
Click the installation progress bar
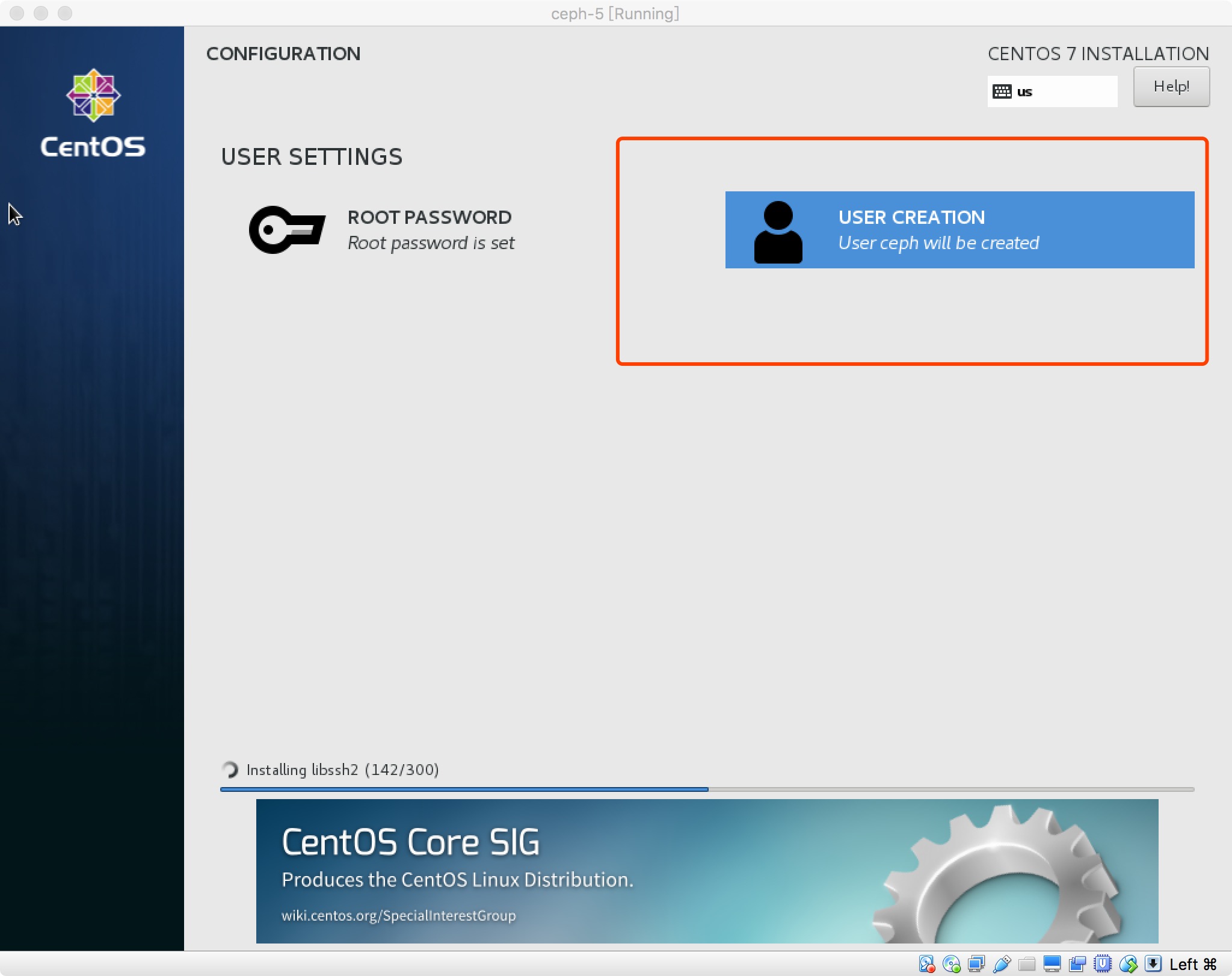pos(707,789)
